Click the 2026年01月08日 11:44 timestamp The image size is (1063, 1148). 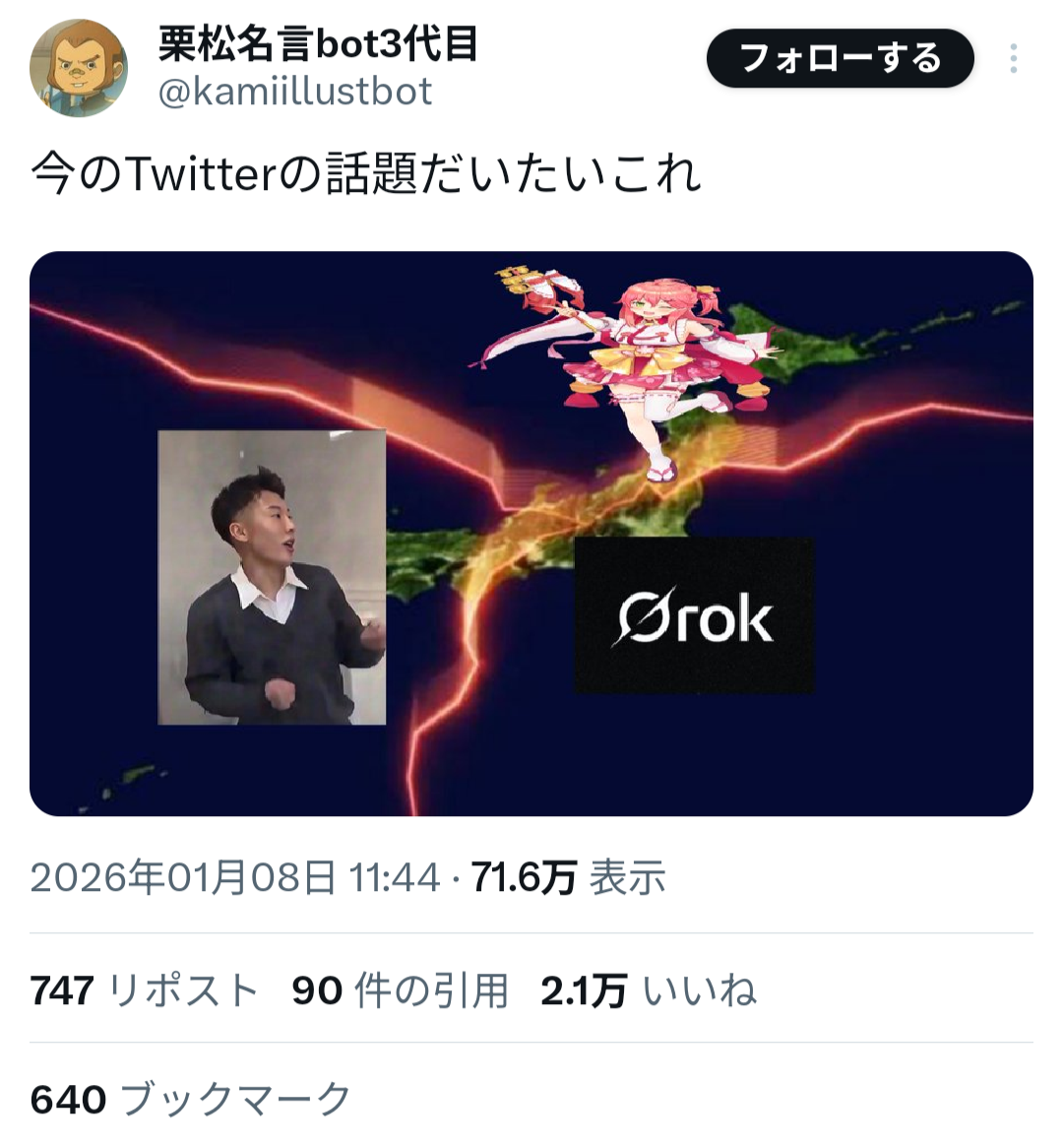(235, 877)
